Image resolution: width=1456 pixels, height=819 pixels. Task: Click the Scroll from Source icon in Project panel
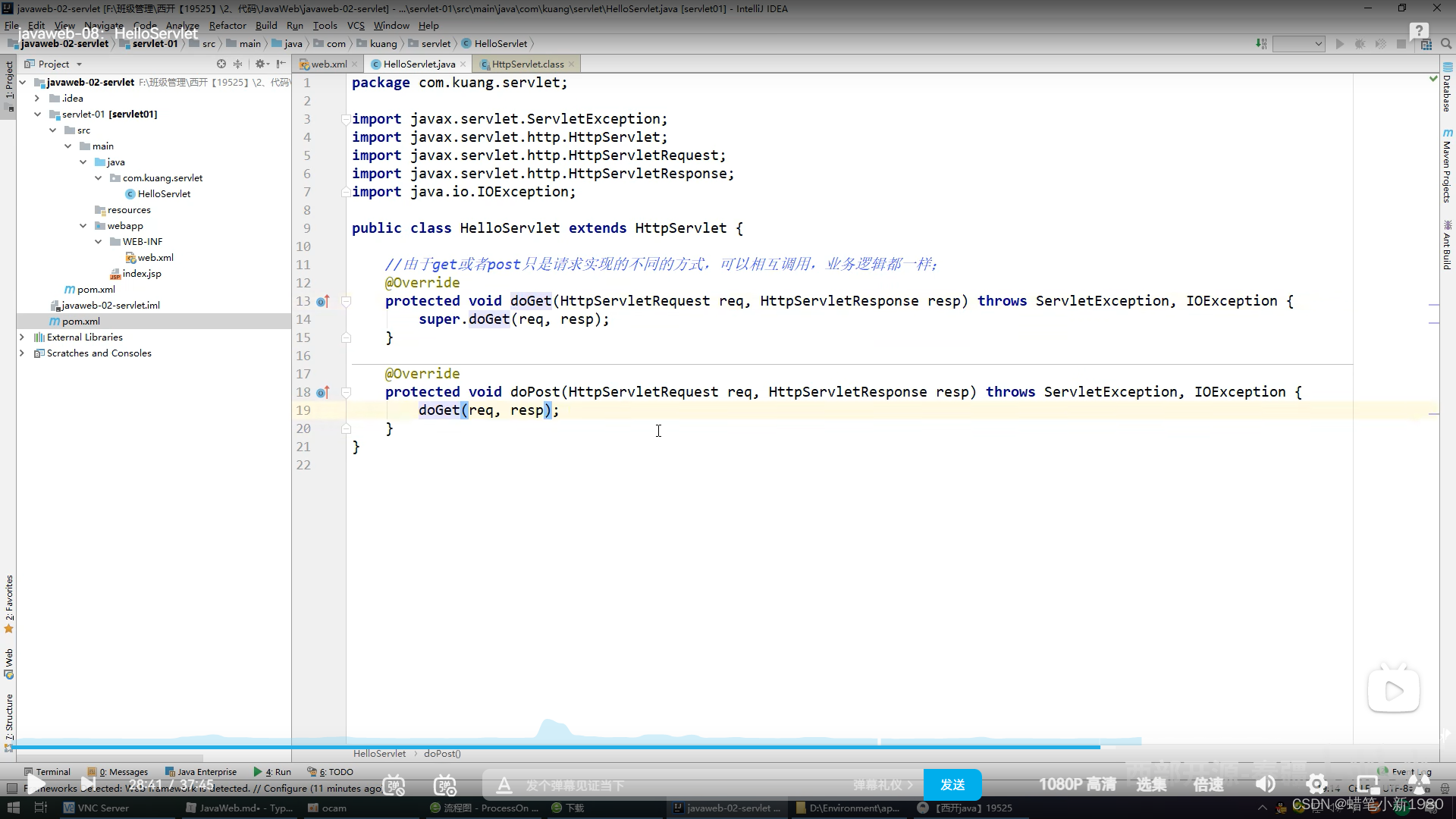(x=221, y=64)
